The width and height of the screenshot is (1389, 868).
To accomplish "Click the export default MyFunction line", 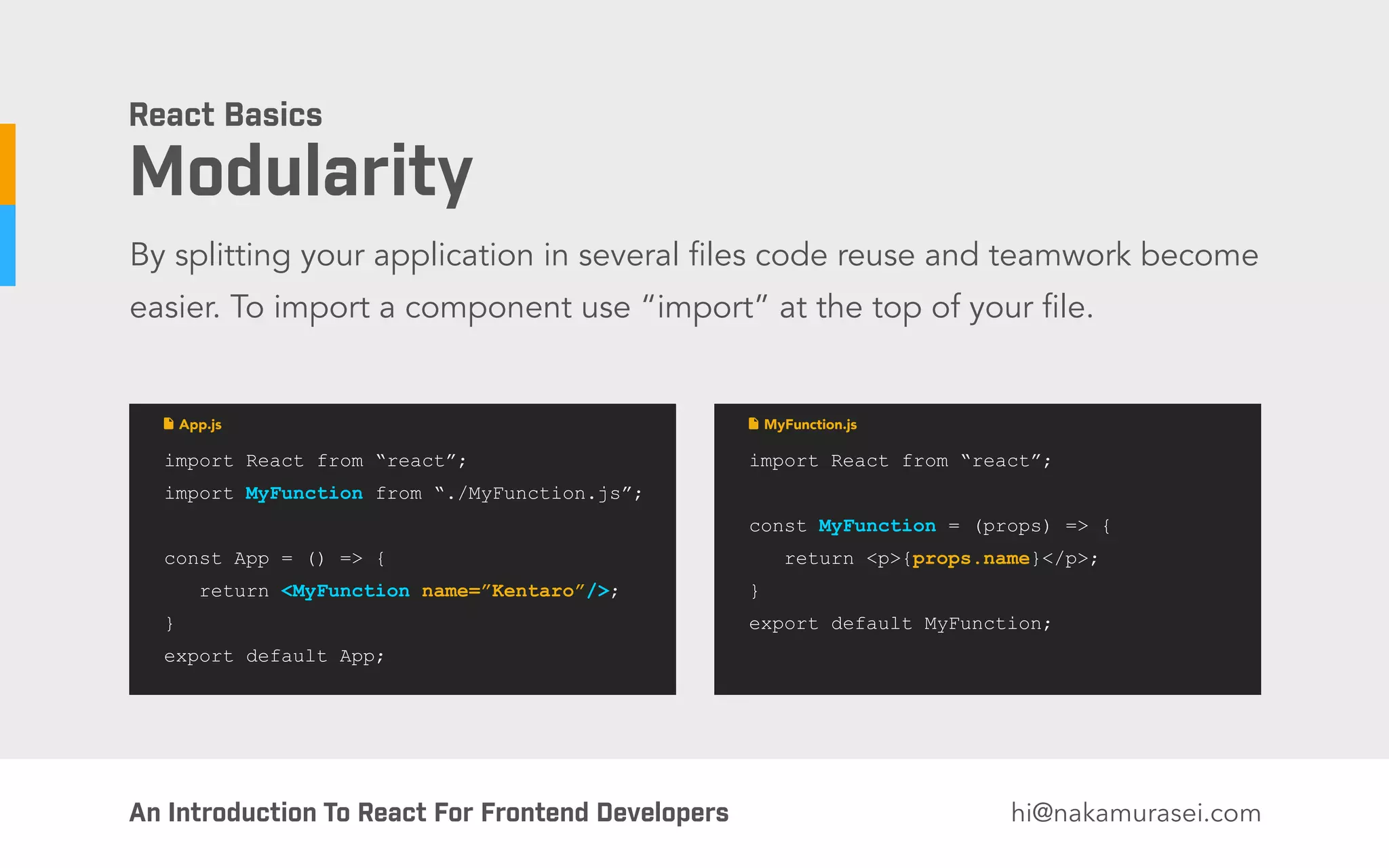I will [x=900, y=623].
